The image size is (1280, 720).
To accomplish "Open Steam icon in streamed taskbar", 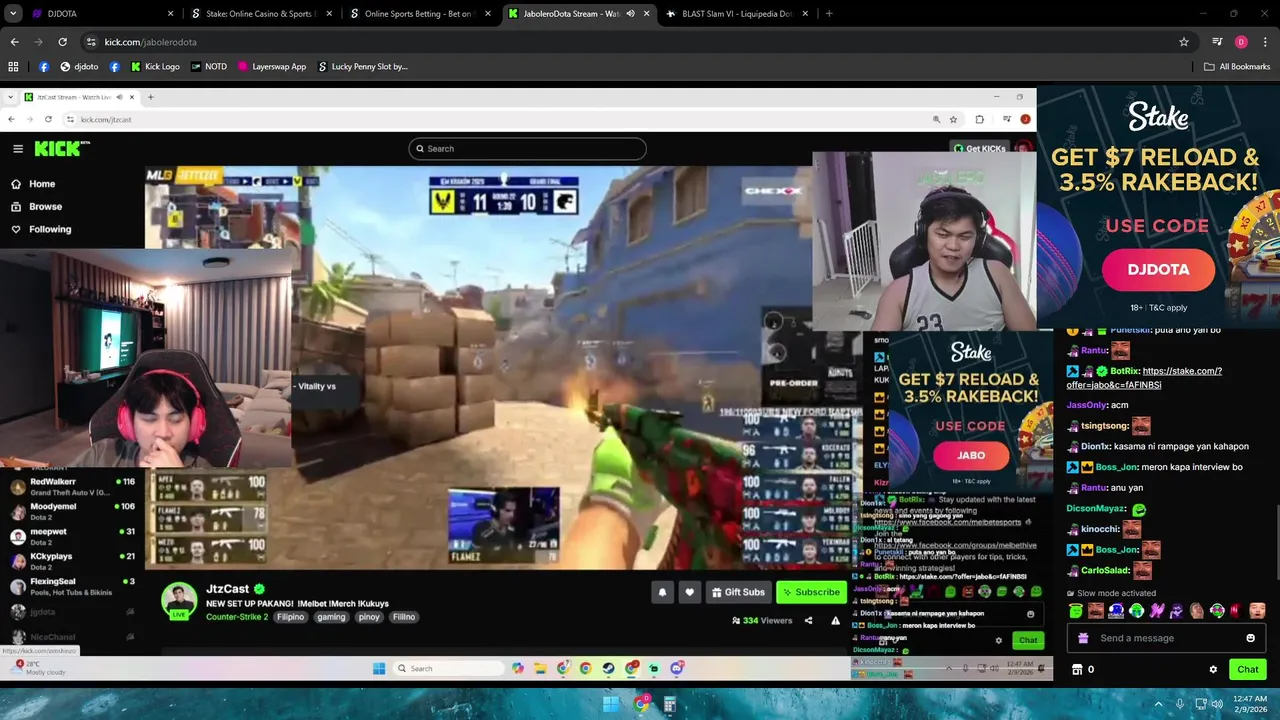I will pos(608,668).
